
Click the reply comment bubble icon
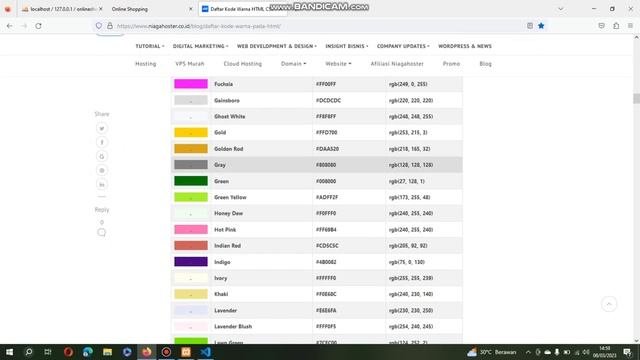102,232
